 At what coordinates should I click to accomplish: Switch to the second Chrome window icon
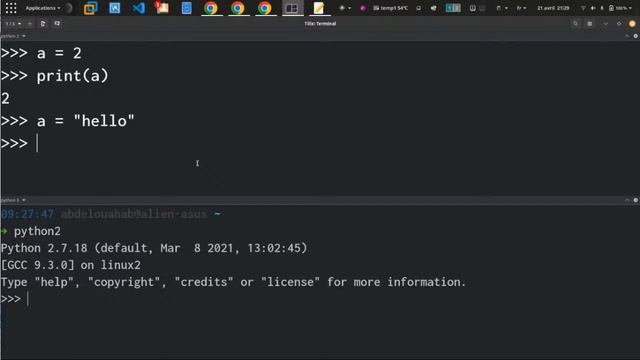[238, 8]
